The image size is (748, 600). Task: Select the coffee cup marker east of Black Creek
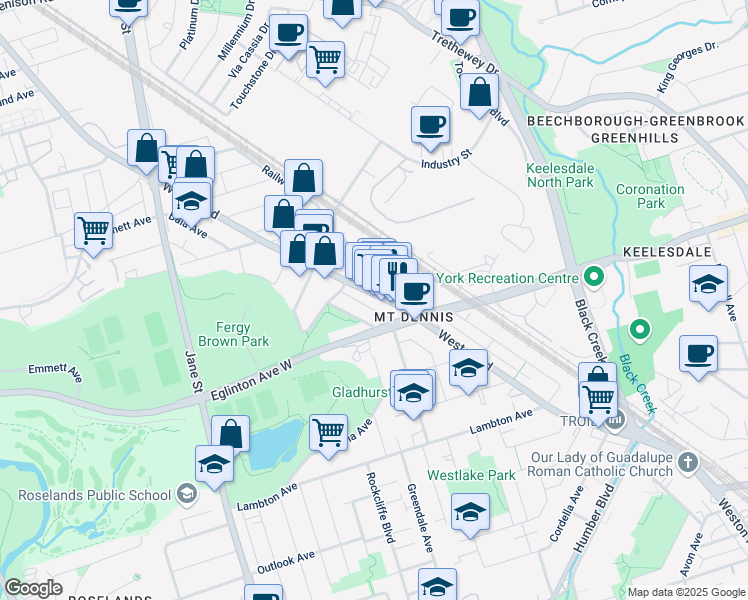point(698,354)
